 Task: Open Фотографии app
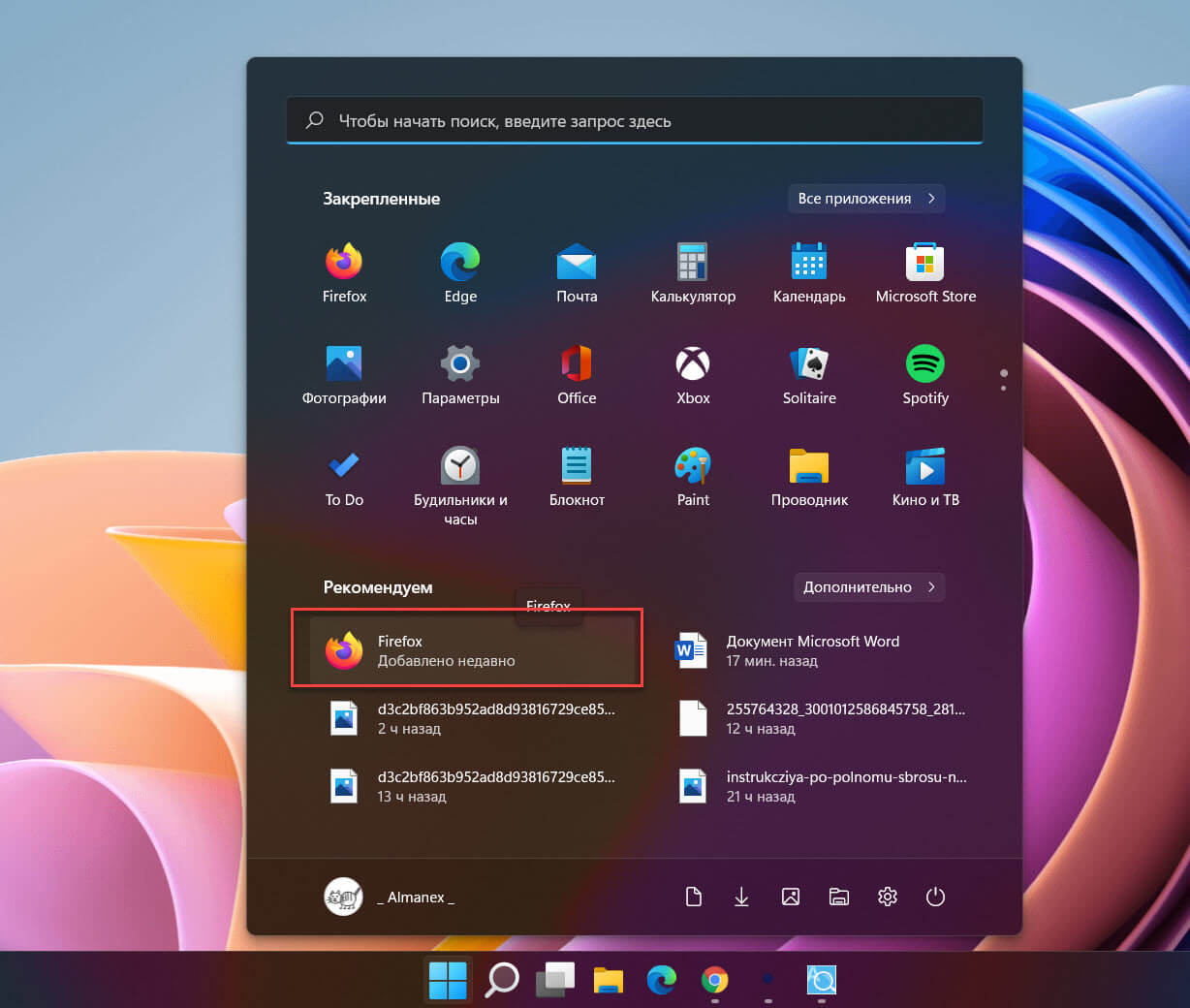[x=344, y=375]
